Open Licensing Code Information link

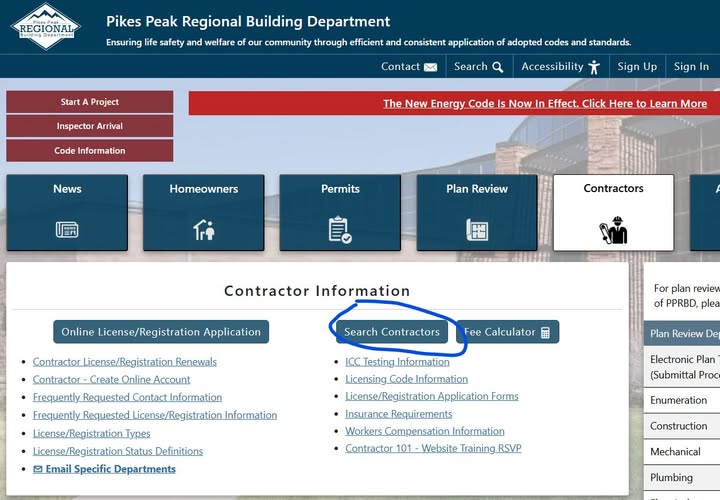coord(406,379)
